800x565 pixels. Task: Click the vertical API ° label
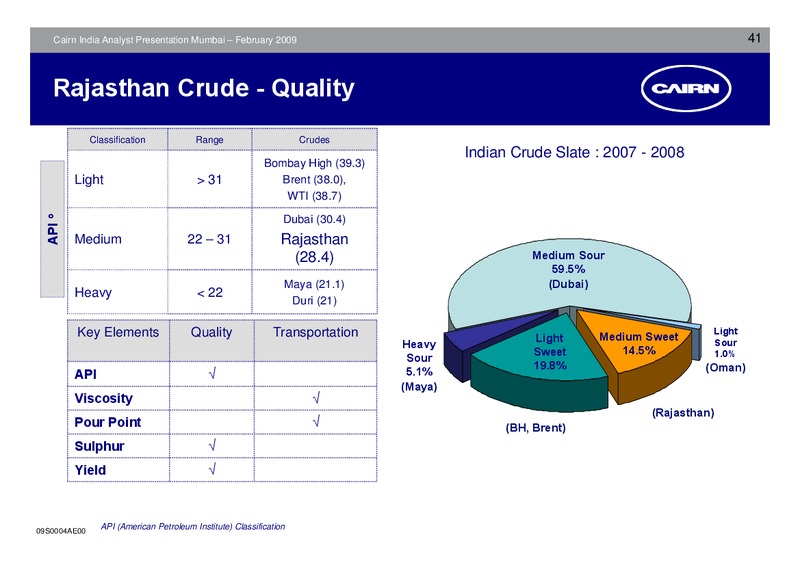pos(53,229)
